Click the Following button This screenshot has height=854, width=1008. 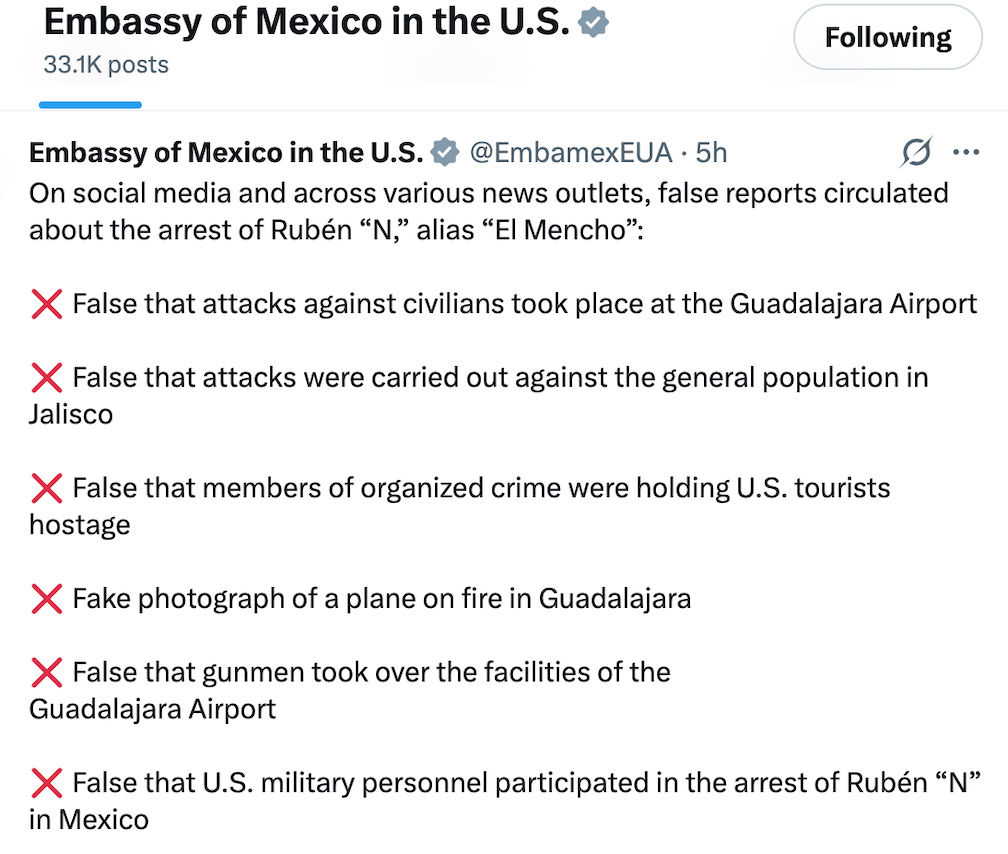[x=887, y=39]
